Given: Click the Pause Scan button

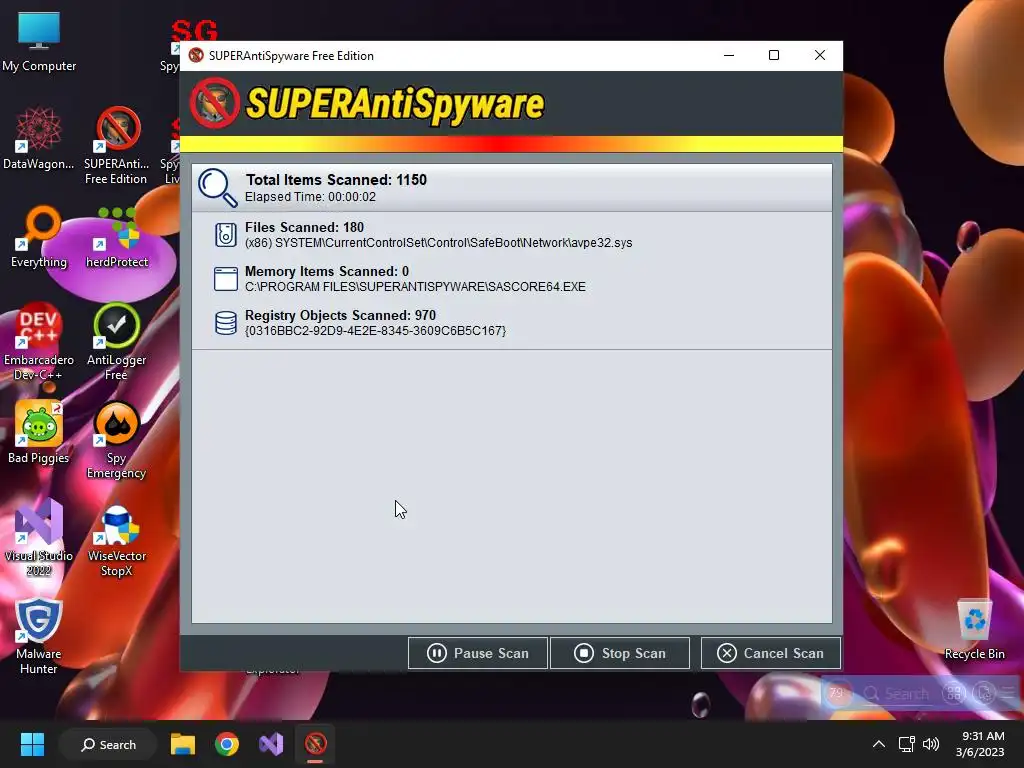Looking at the screenshot, I should point(477,653).
